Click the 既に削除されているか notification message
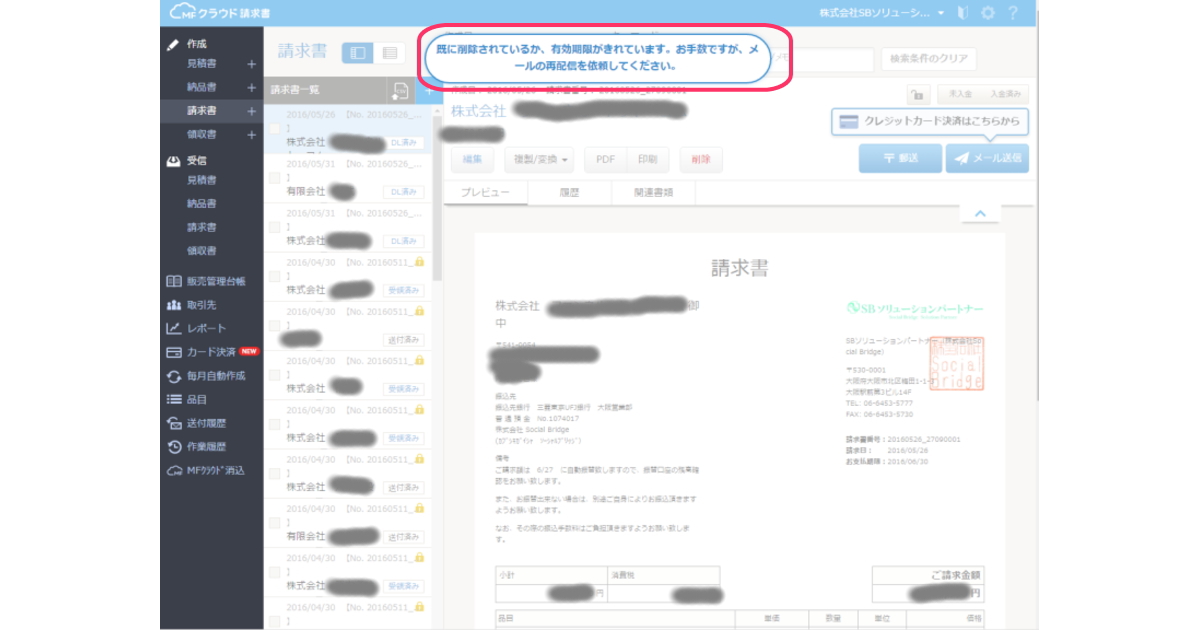1200x630 pixels. pos(598,56)
